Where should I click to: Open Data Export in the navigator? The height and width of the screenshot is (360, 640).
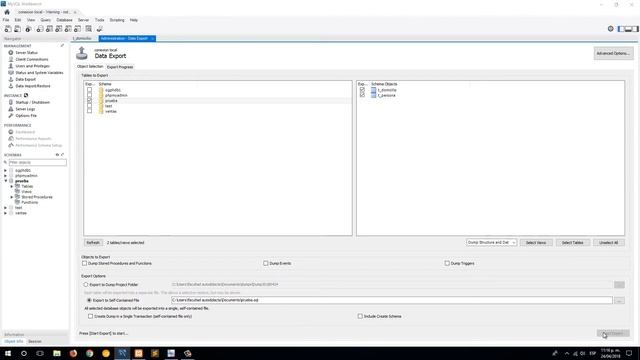[26, 79]
